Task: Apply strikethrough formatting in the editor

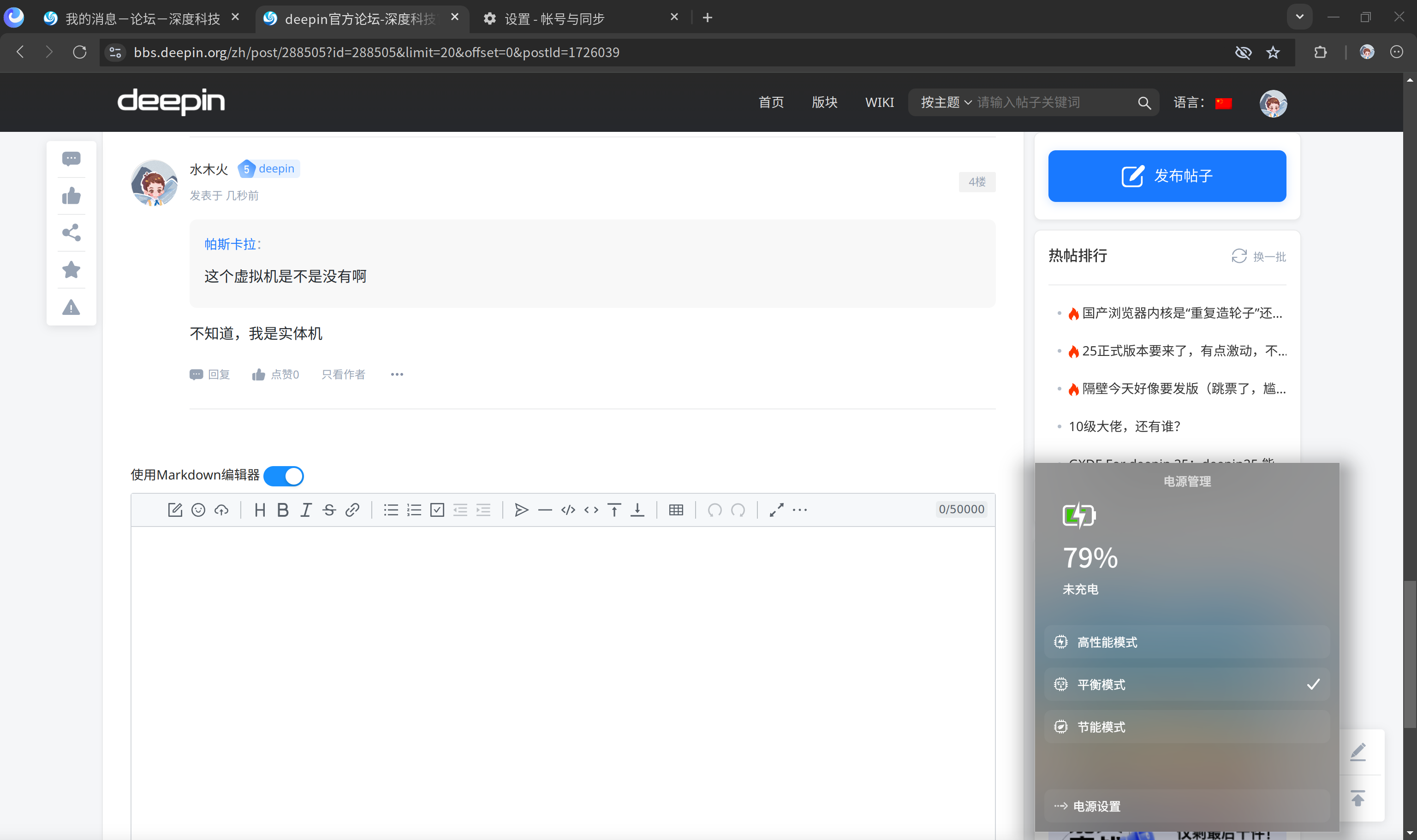Action: click(x=329, y=510)
